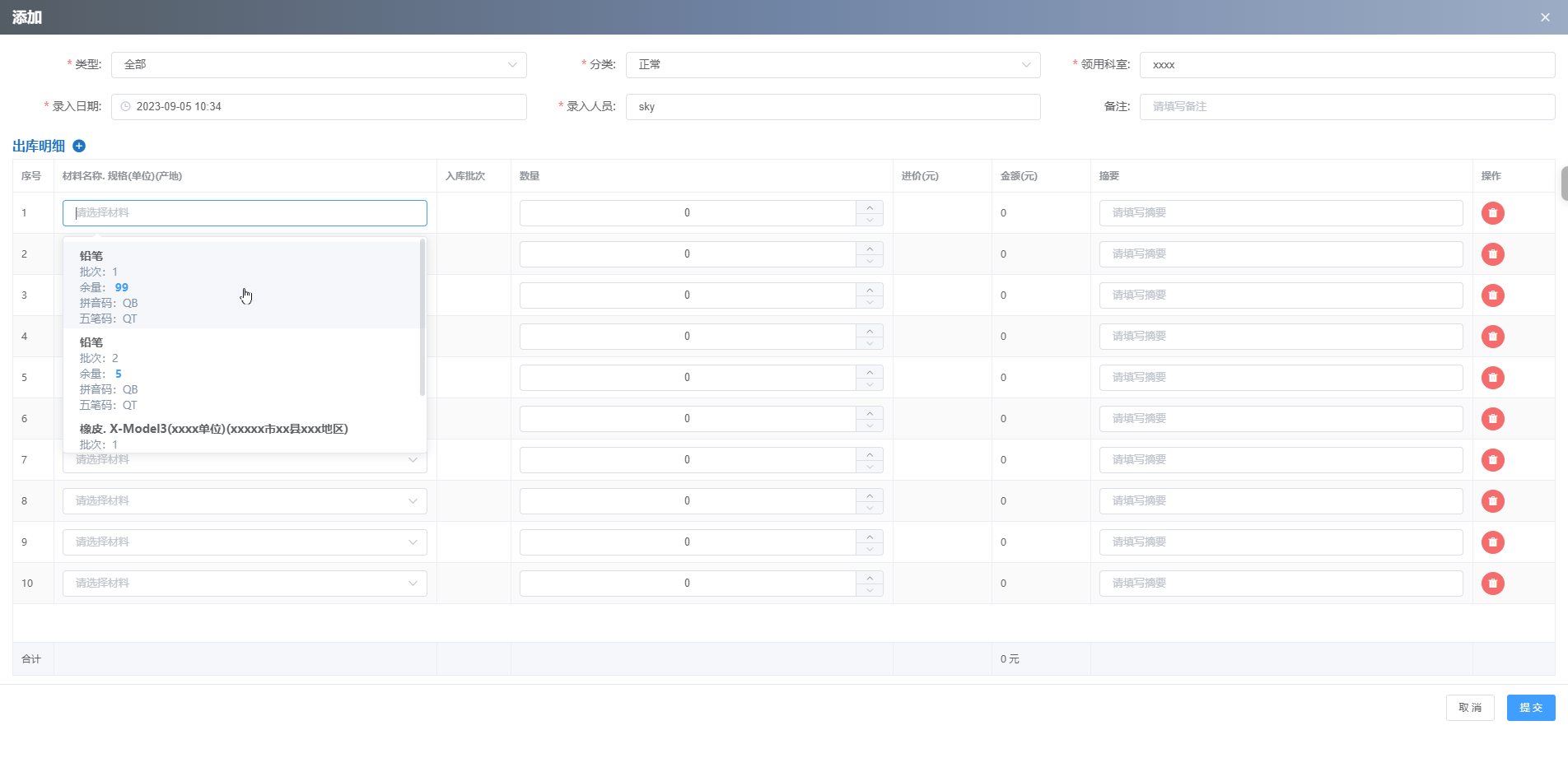
Task: Delete row 10 with red trash icon
Action: [x=1492, y=584]
